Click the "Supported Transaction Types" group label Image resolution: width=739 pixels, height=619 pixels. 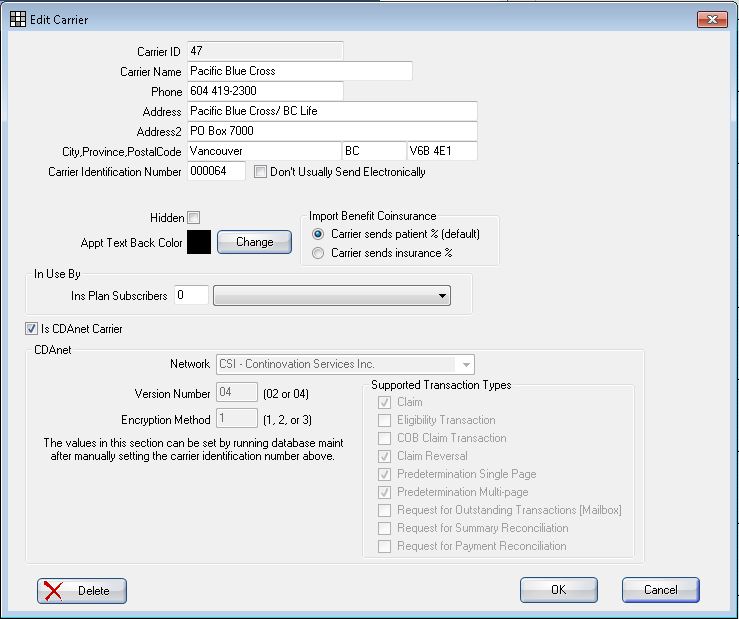441,385
